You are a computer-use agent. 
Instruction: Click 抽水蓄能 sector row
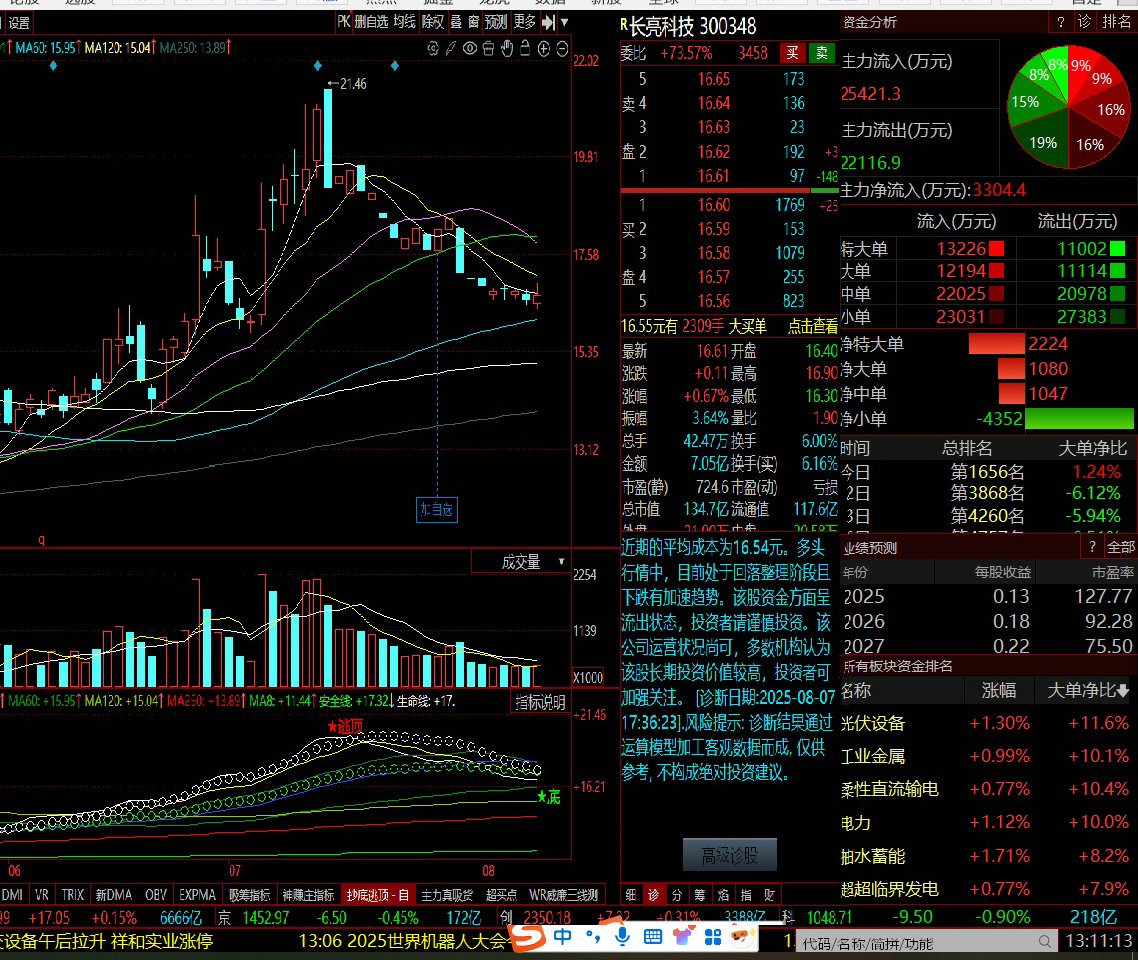988,856
